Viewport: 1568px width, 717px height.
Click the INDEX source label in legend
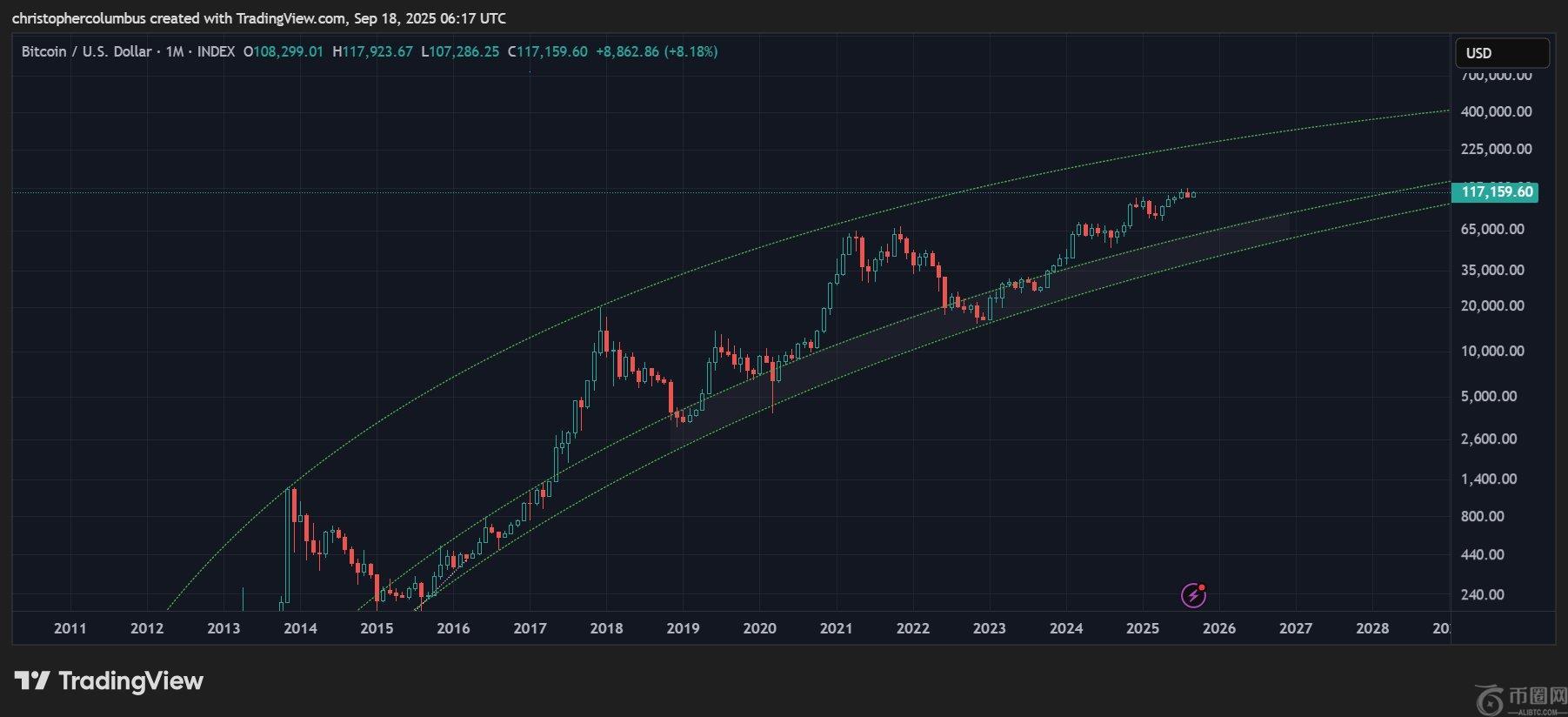pos(216,51)
